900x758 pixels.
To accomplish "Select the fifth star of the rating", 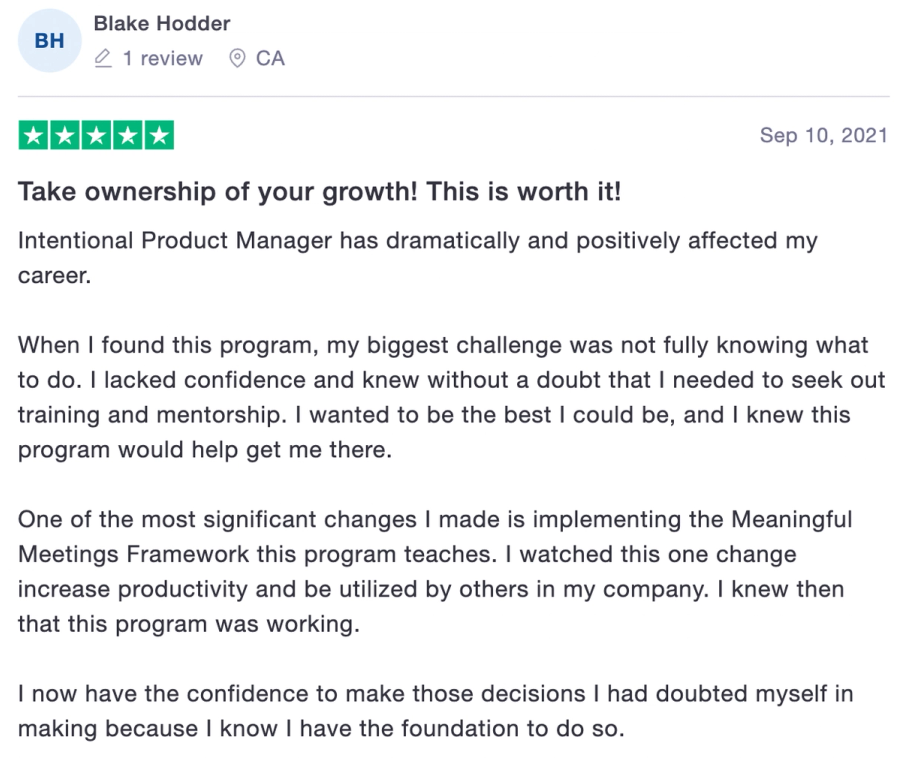I will (x=160, y=133).
